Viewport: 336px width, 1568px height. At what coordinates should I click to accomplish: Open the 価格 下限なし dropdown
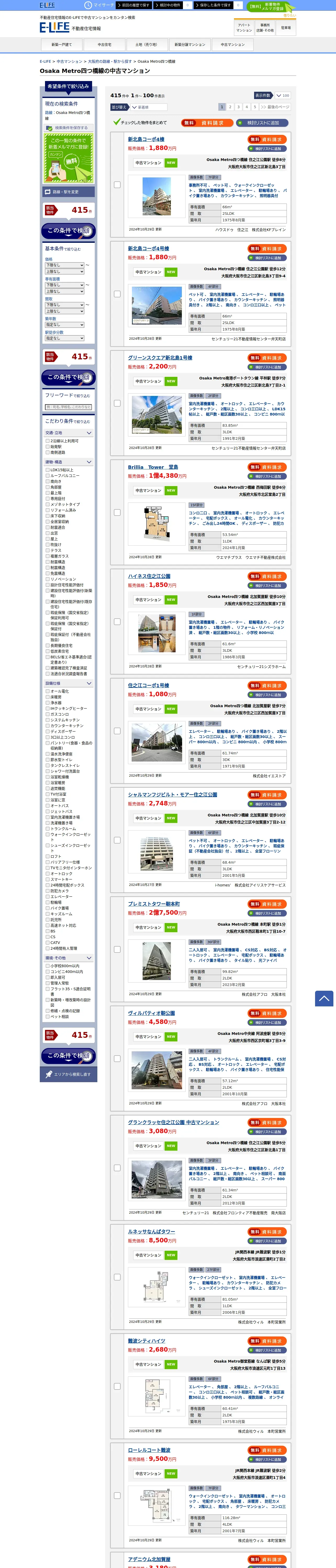pyautogui.click(x=65, y=266)
